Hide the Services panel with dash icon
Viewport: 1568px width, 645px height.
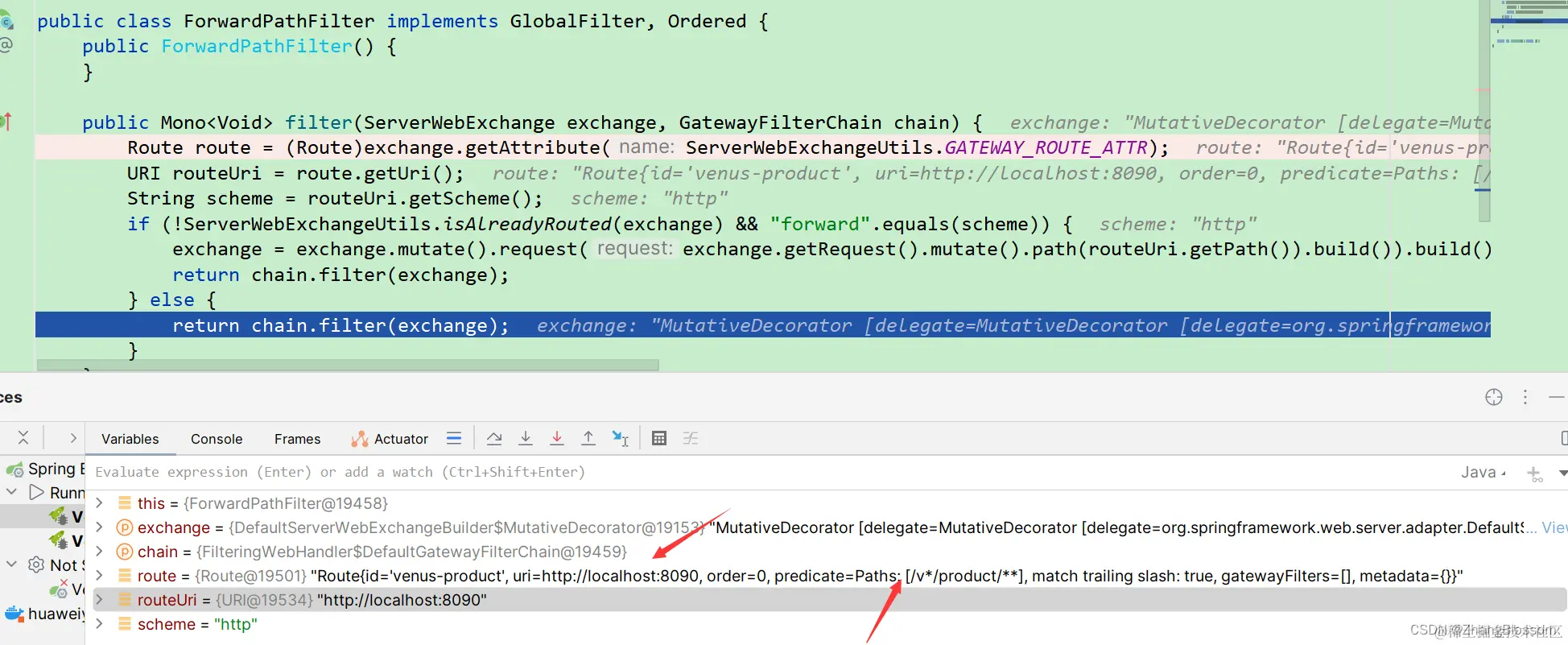click(1557, 397)
